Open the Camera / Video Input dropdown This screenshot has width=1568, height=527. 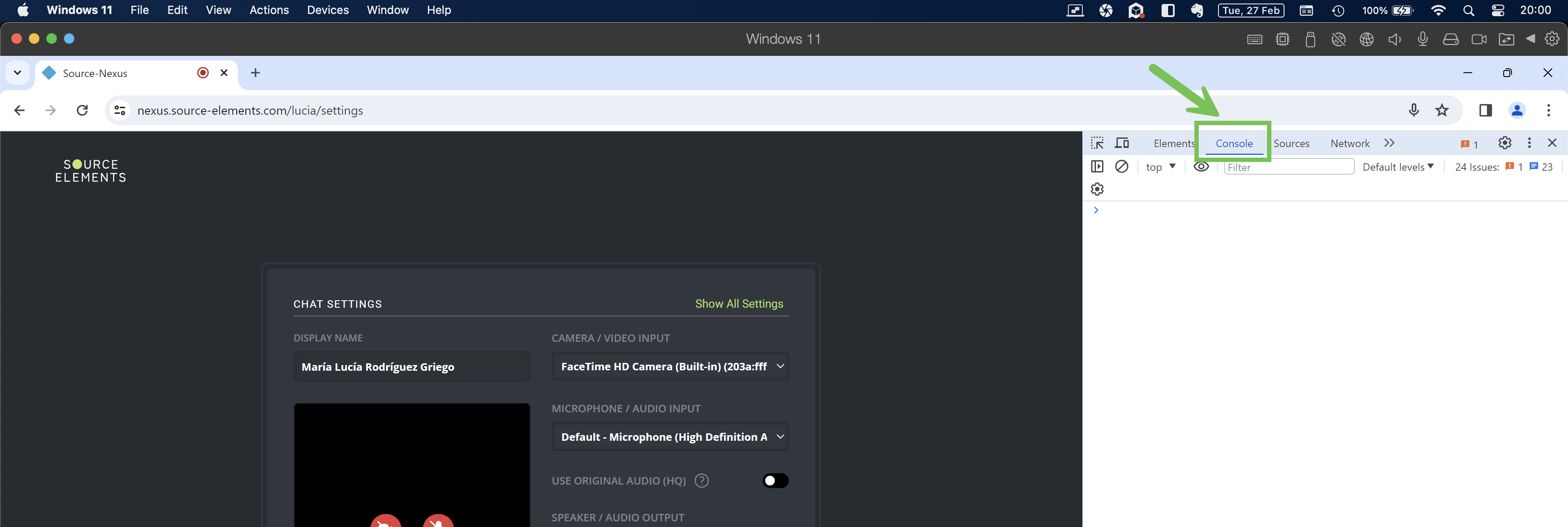click(669, 366)
